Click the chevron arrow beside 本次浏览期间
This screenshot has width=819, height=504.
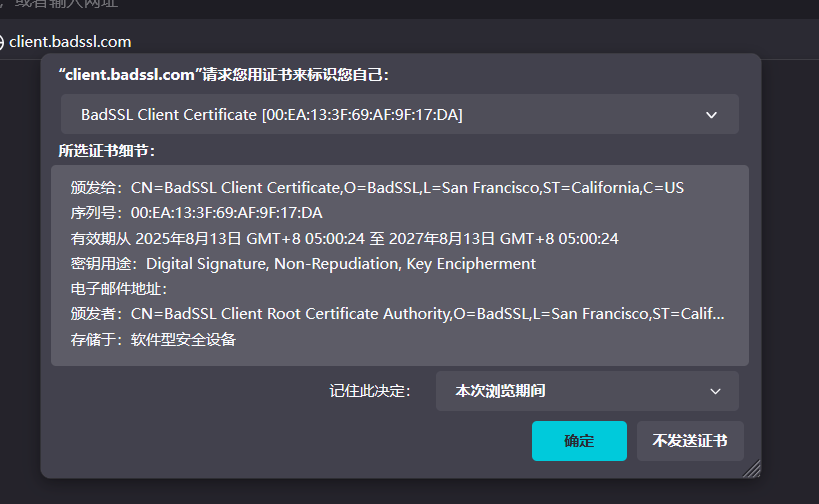click(716, 391)
